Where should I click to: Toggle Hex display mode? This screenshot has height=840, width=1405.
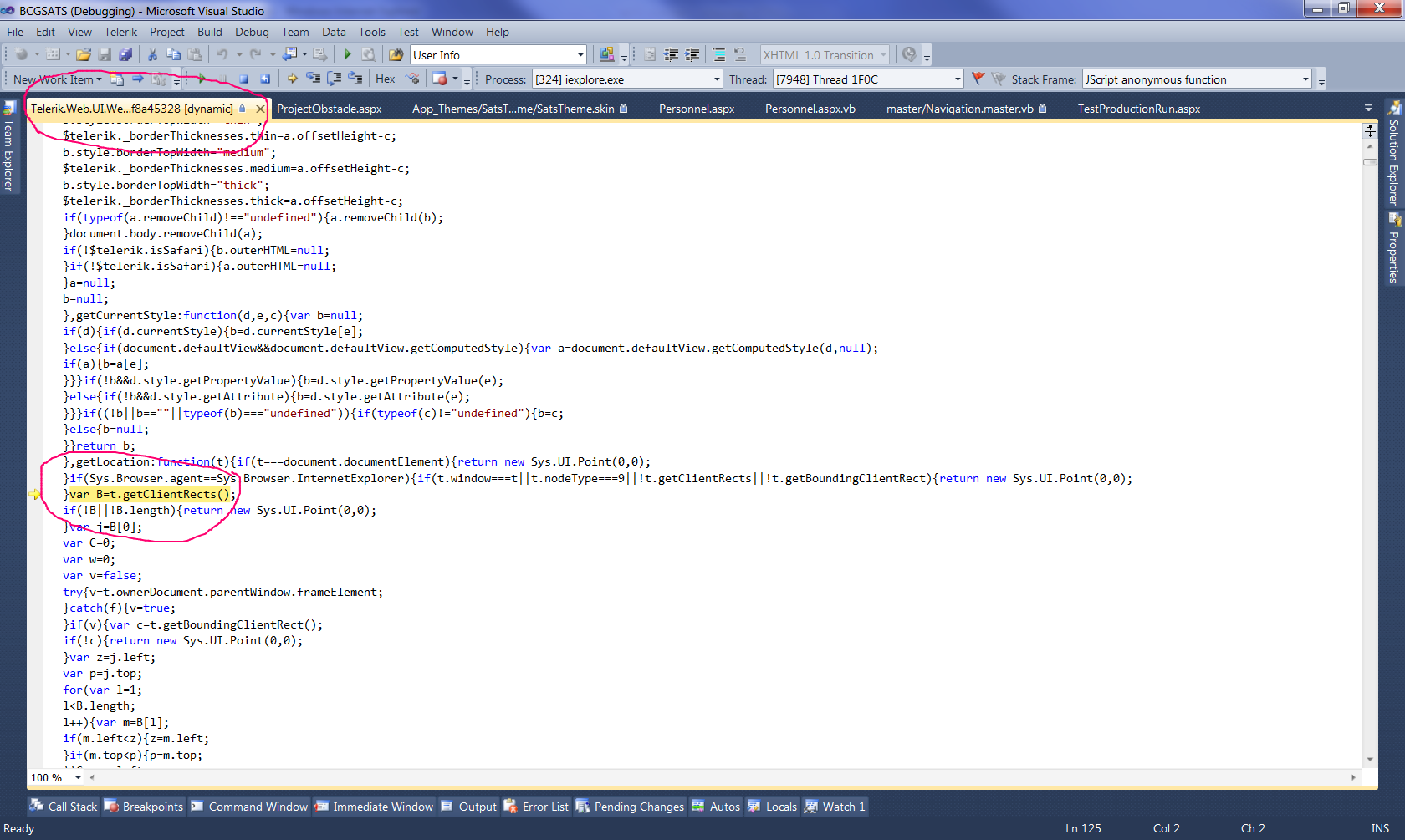(x=386, y=79)
